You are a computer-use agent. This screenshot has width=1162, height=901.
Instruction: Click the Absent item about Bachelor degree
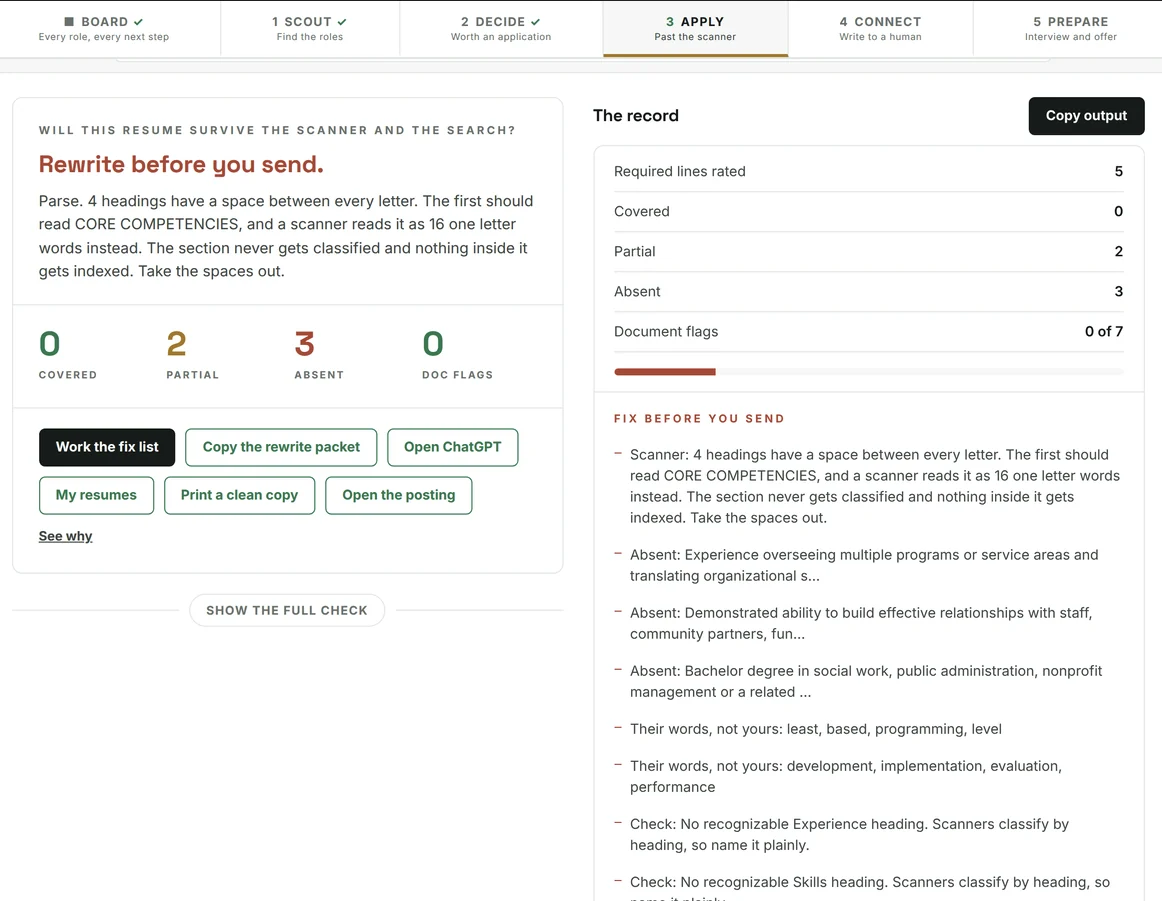pos(869,681)
